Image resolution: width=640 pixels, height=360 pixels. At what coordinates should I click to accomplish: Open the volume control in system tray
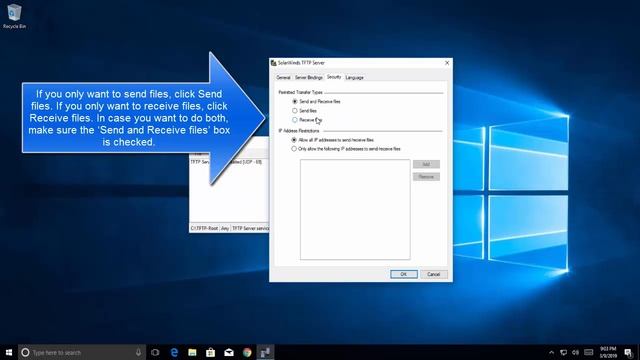576,352
